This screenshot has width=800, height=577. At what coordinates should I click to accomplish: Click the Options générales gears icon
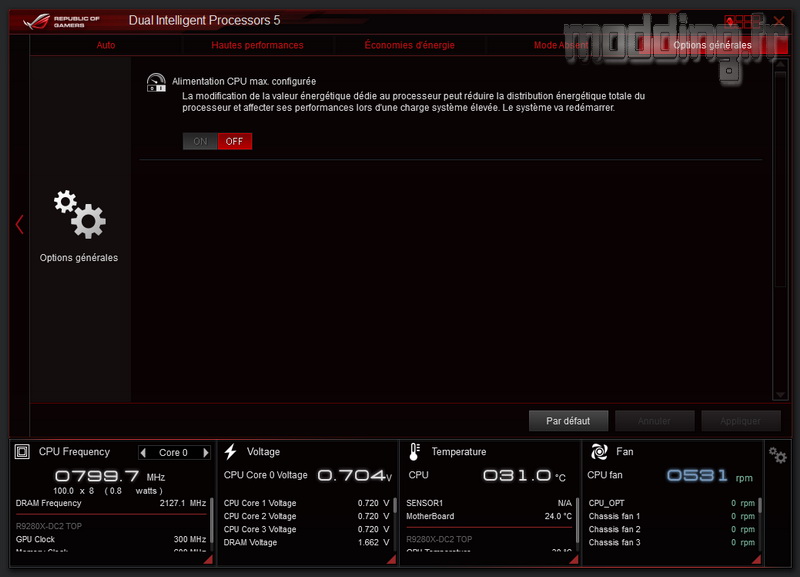point(80,214)
